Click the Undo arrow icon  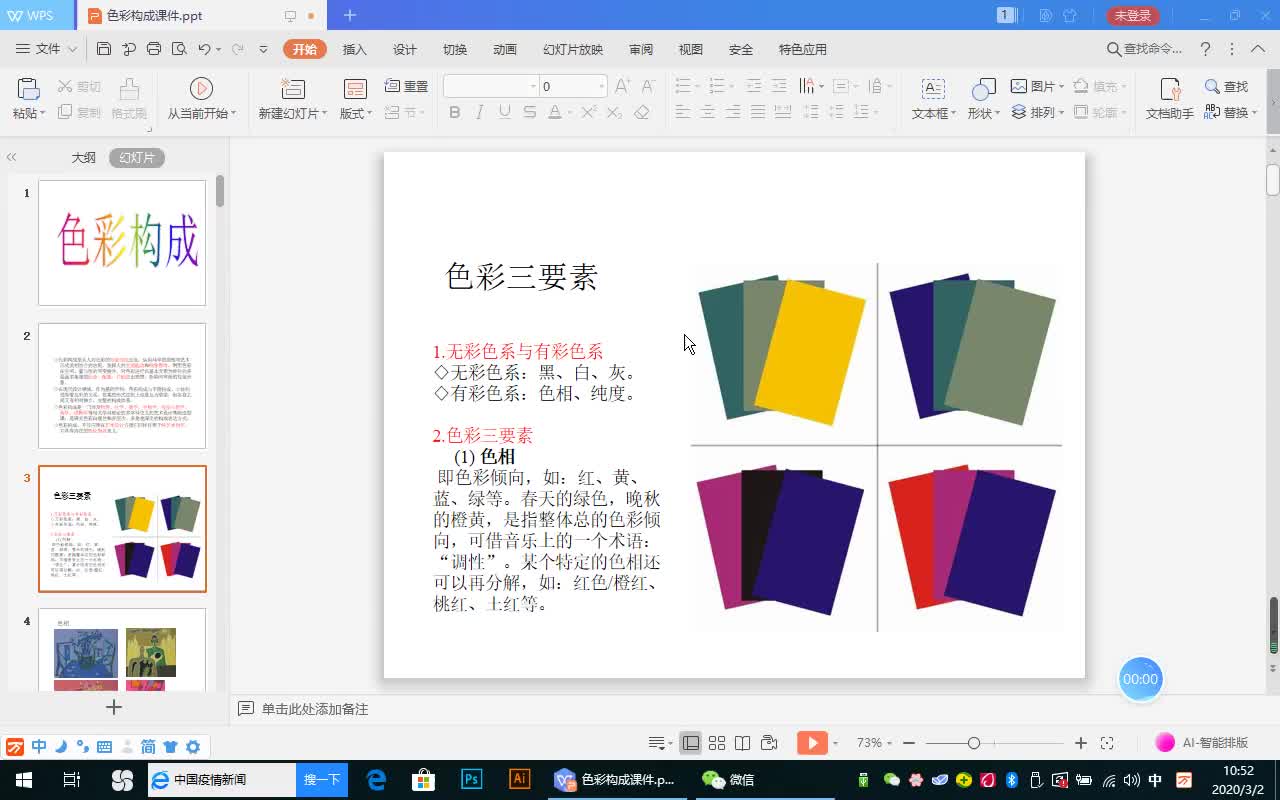pyautogui.click(x=204, y=49)
